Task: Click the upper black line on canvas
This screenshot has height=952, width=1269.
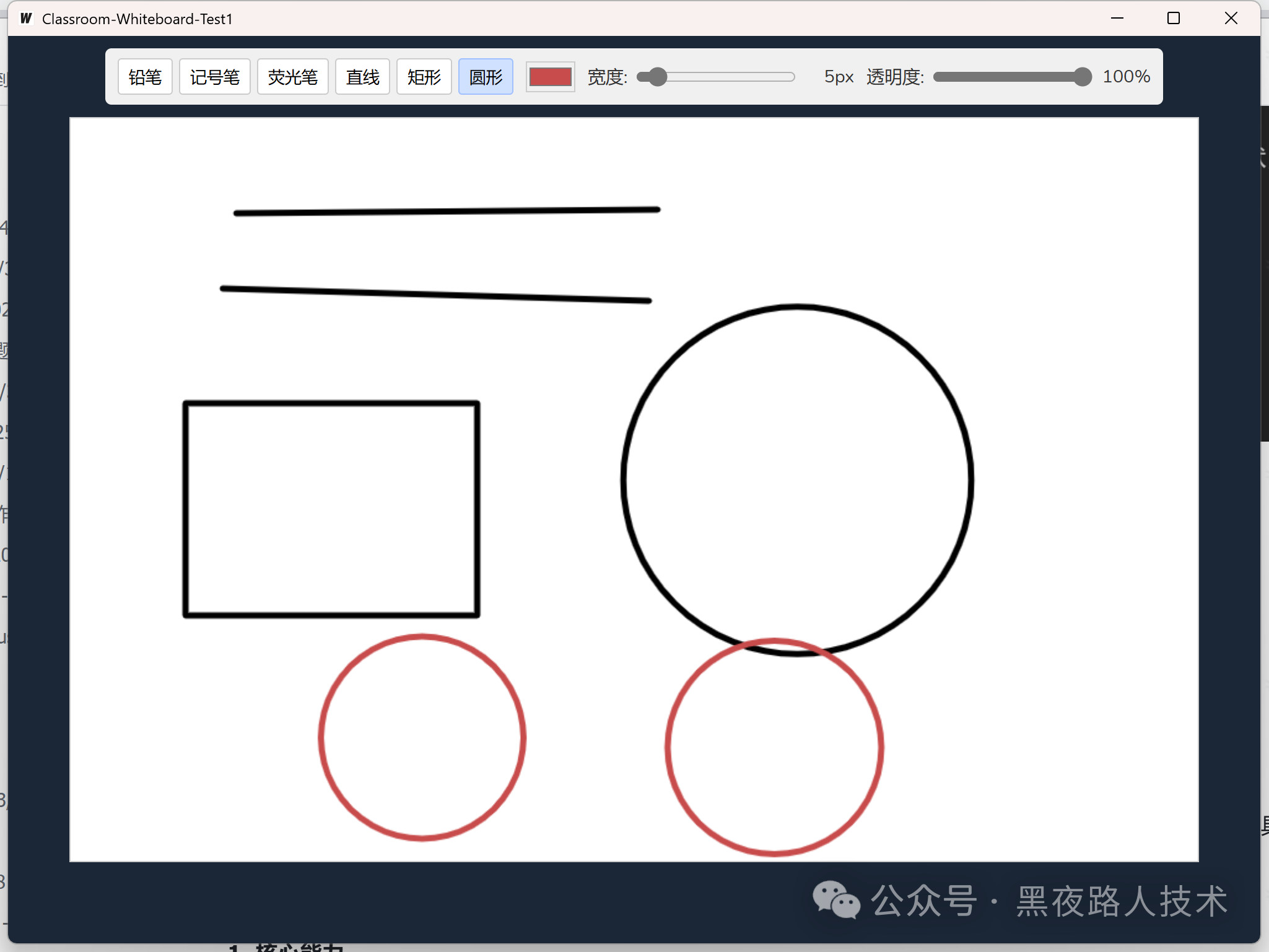Action: pyautogui.click(x=446, y=212)
